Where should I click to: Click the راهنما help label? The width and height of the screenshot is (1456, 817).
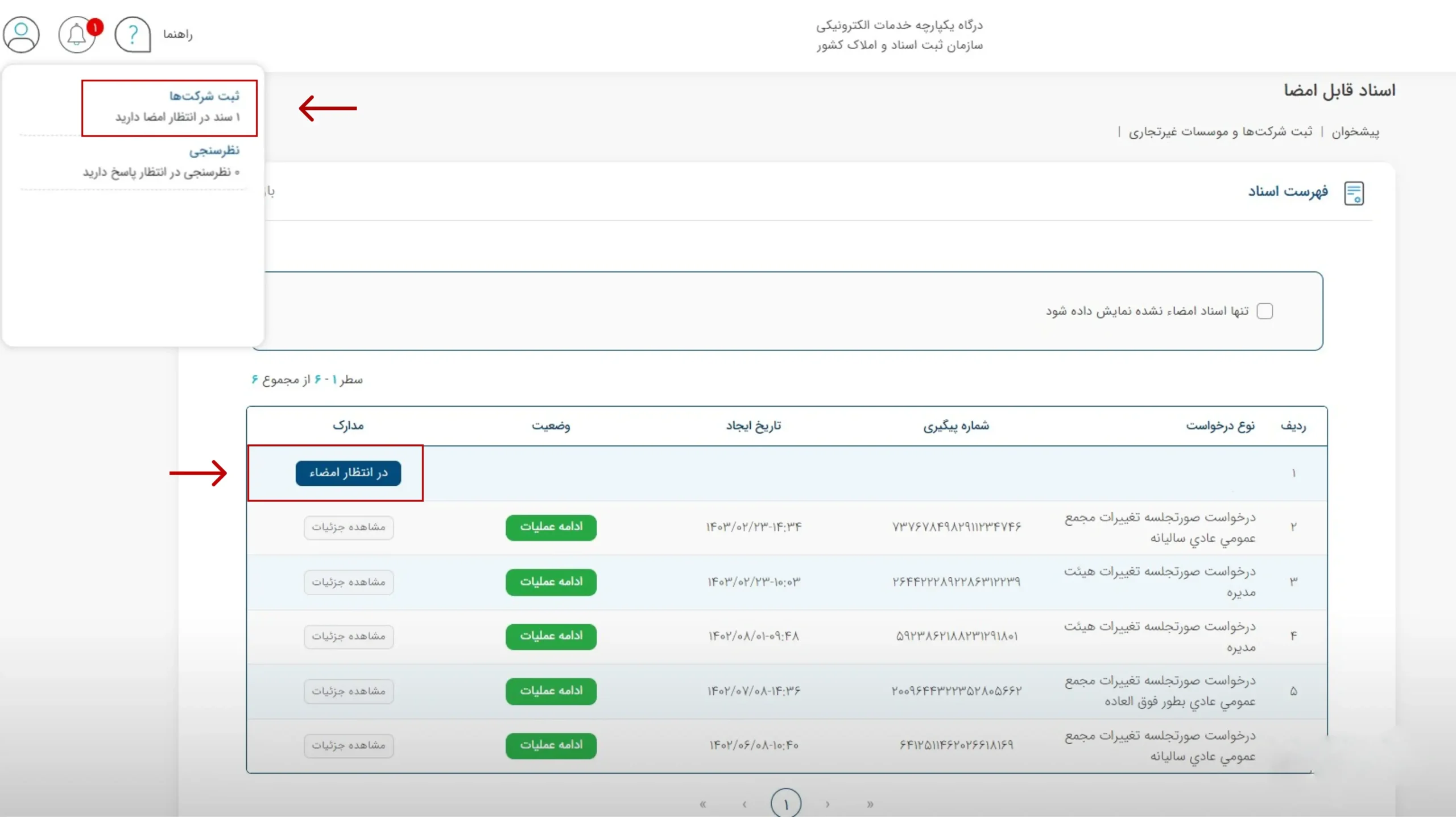(177, 35)
